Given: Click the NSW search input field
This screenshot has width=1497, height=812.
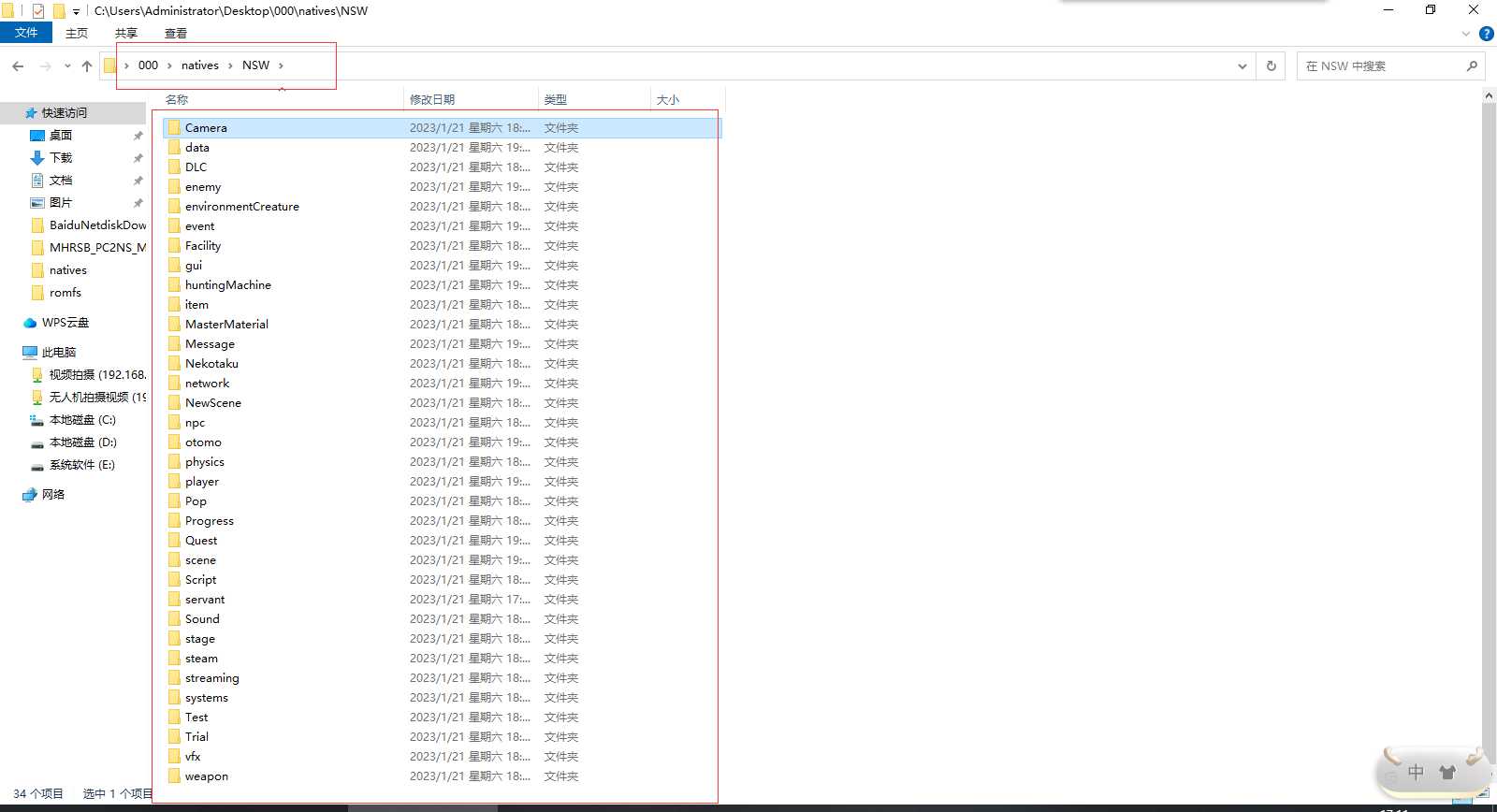Looking at the screenshot, I should [x=1380, y=66].
